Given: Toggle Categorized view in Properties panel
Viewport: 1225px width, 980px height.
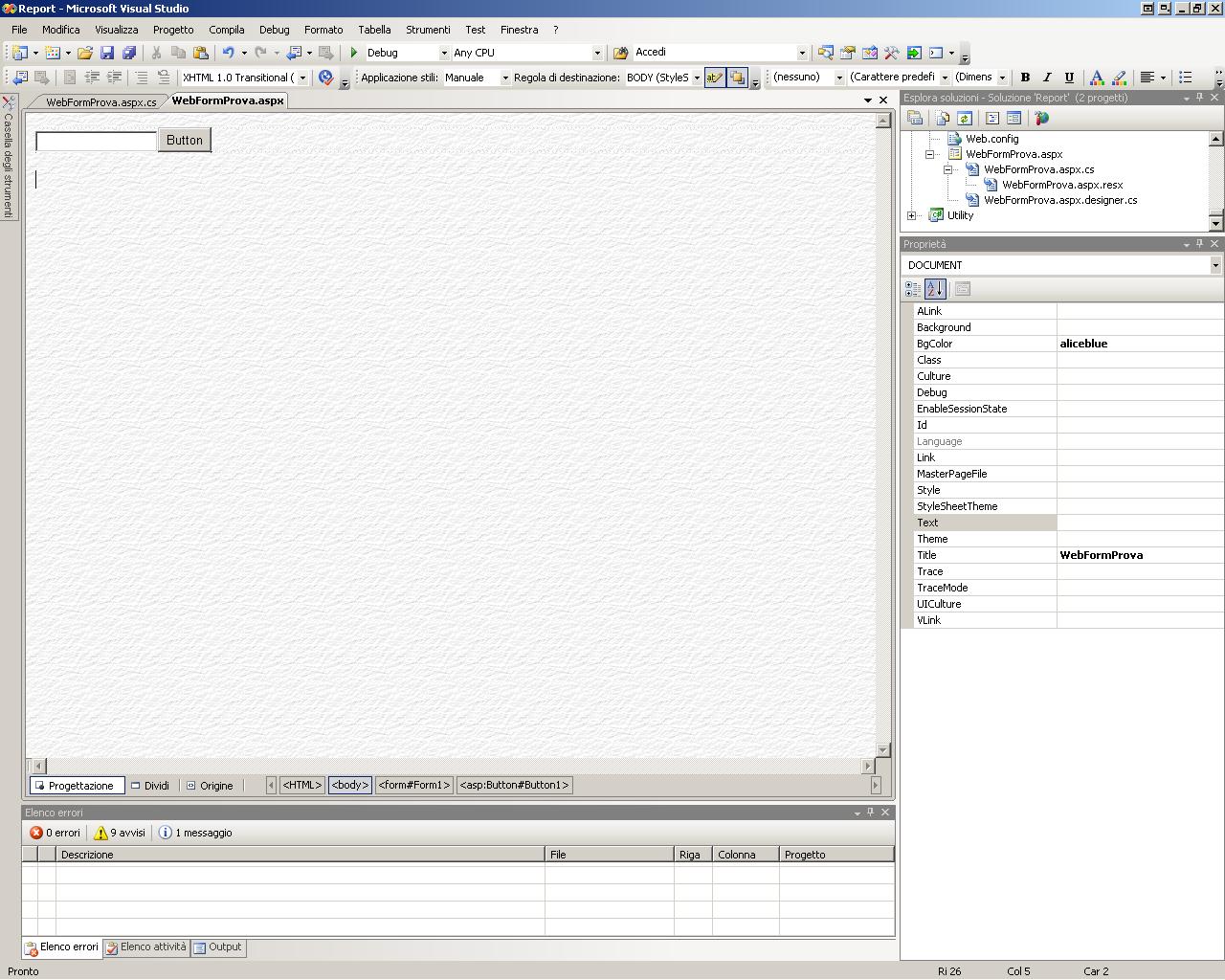Looking at the screenshot, I should 913,288.
